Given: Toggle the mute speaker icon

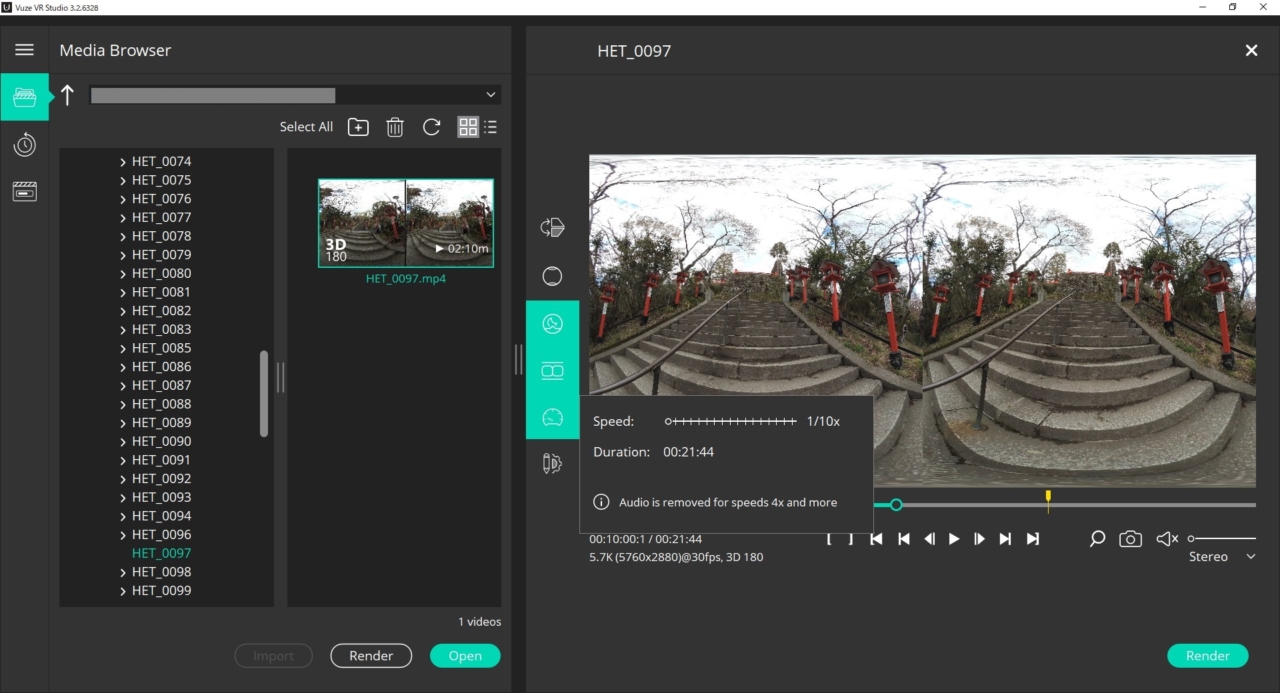Looking at the screenshot, I should (1167, 539).
